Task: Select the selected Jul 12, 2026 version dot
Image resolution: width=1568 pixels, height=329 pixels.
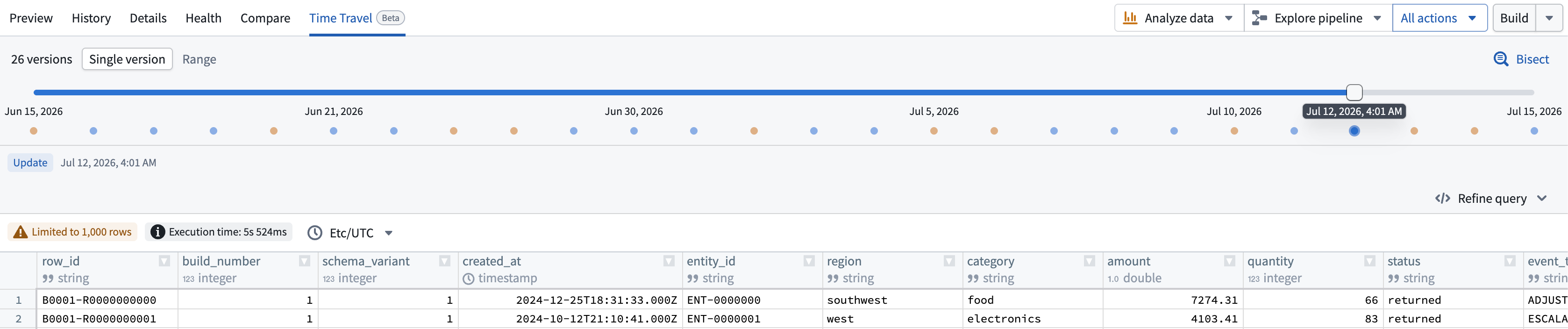Action: click(x=1354, y=131)
